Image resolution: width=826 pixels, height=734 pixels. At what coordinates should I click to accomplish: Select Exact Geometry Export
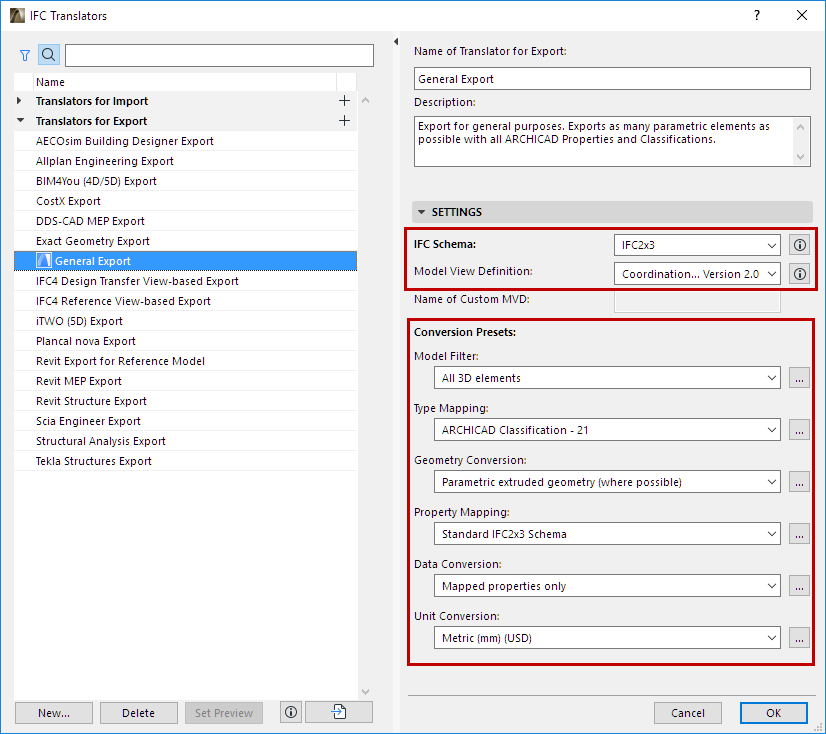pyautogui.click(x=185, y=241)
